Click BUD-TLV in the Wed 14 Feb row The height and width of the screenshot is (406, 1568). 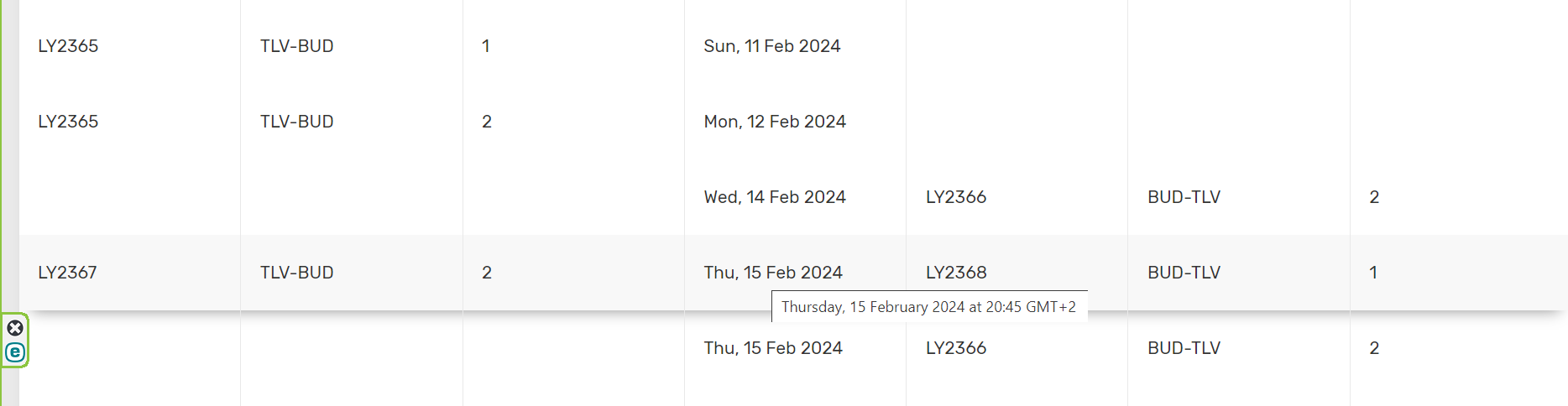coord(1184,197)
